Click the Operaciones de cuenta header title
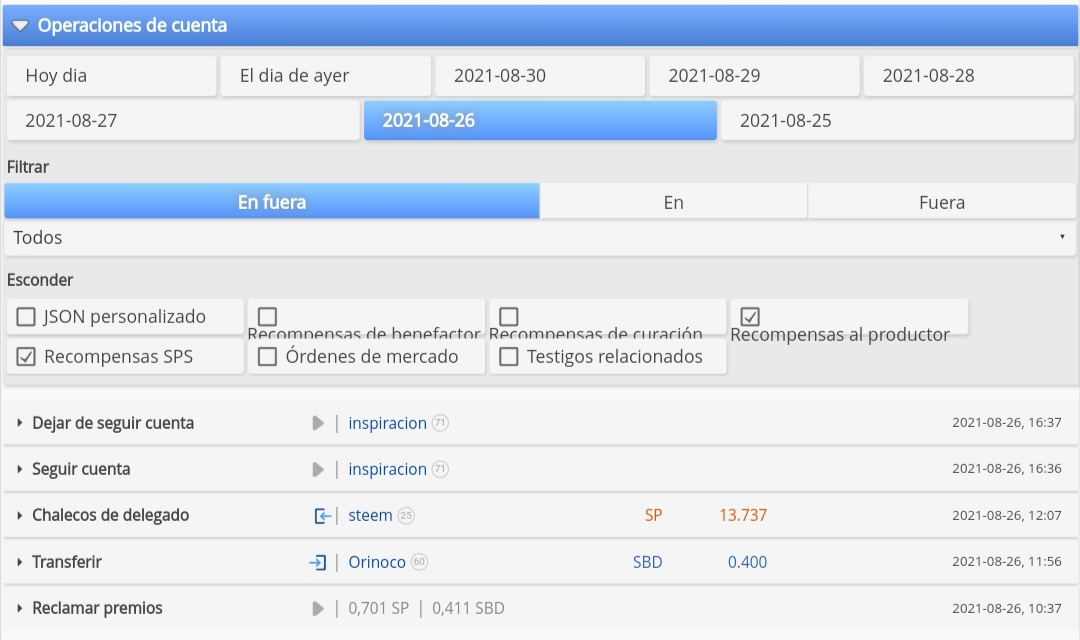1080x640 pixels. (x=132, y=25)
